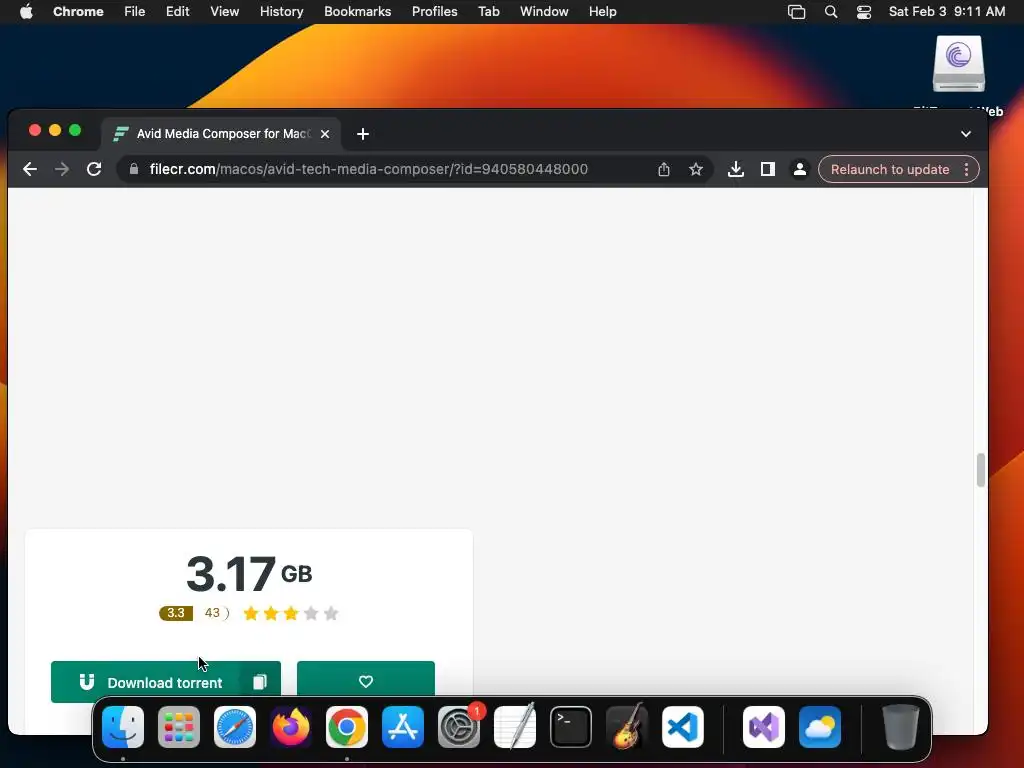The width and height of the screenshot is (1024, 768).
Task: Open Launchpad from the Dock
Action: (x=179, y=727)
